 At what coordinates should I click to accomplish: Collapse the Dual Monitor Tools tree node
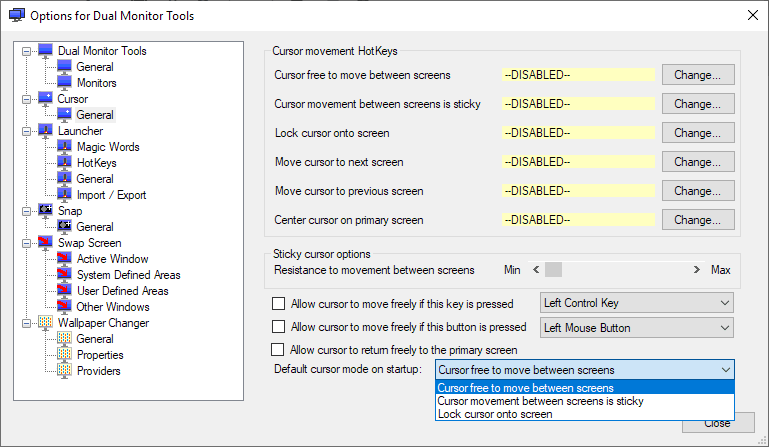tap(26, 51)
